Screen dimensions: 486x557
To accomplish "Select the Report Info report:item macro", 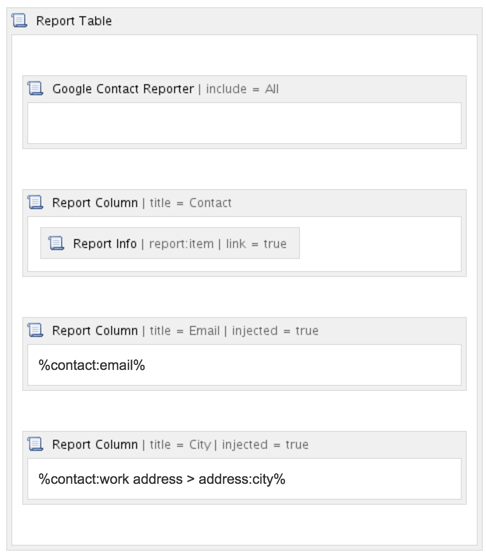I will (170, 243).
